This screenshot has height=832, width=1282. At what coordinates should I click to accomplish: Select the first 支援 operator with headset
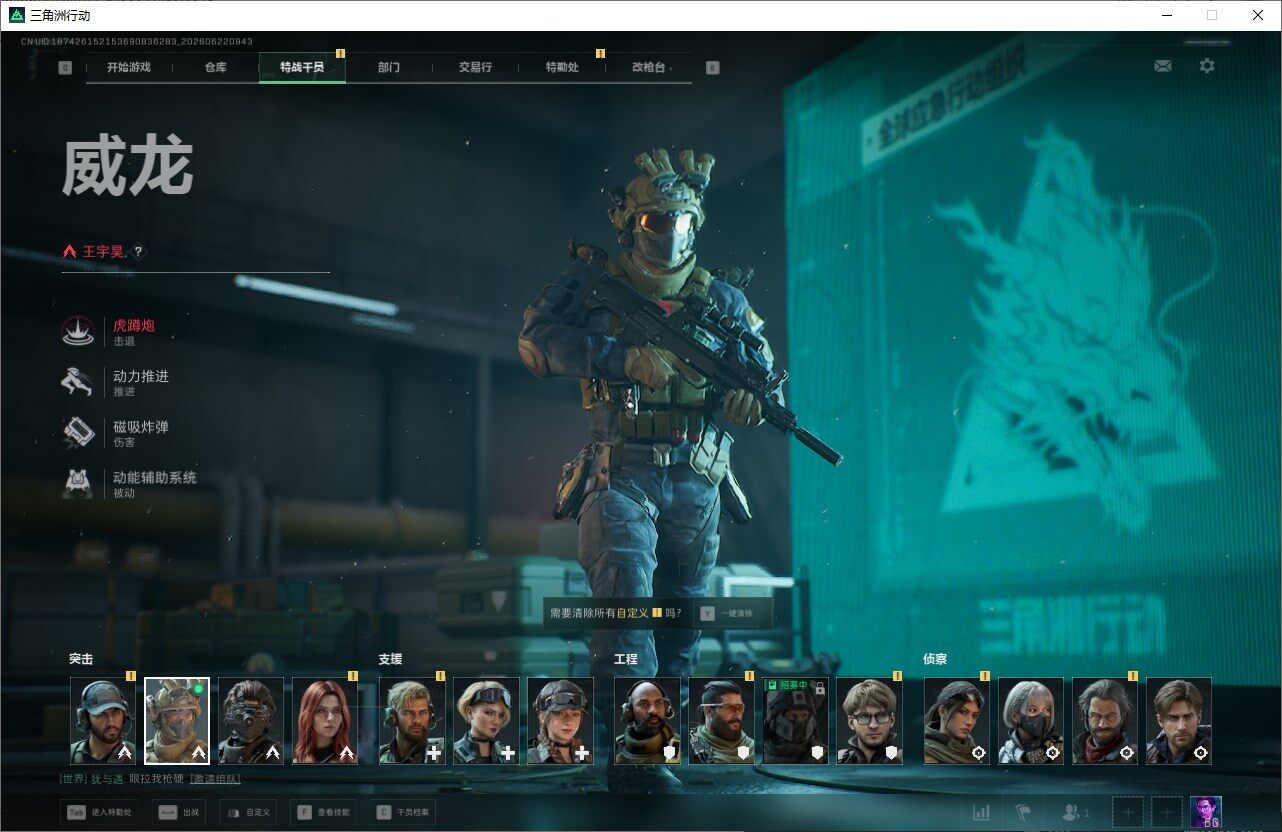tap(412, 721)
